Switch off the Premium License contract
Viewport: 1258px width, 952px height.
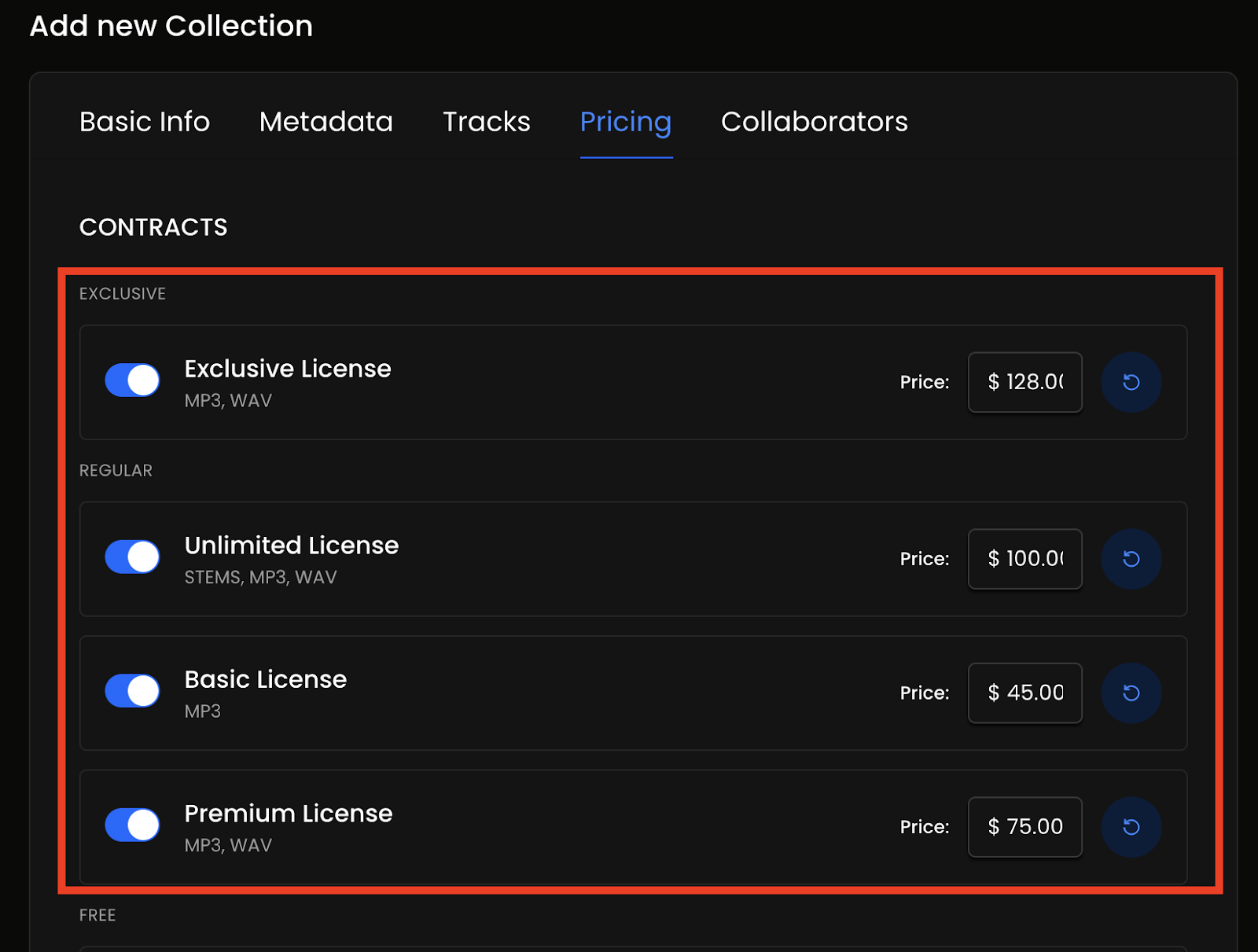click(132, 825)
